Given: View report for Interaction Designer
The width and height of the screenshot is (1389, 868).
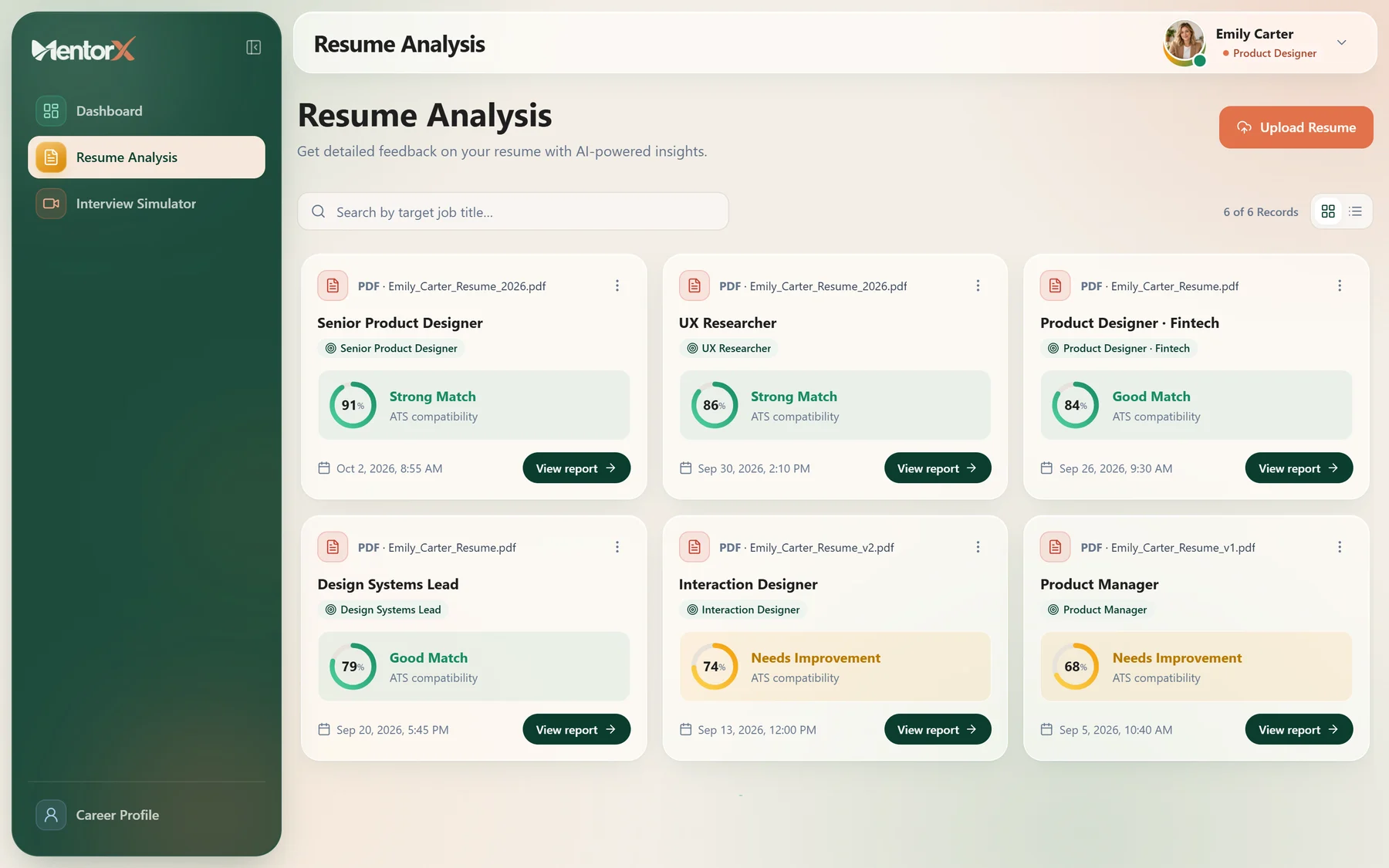Looking at the screenshot, I should [938, 730].
